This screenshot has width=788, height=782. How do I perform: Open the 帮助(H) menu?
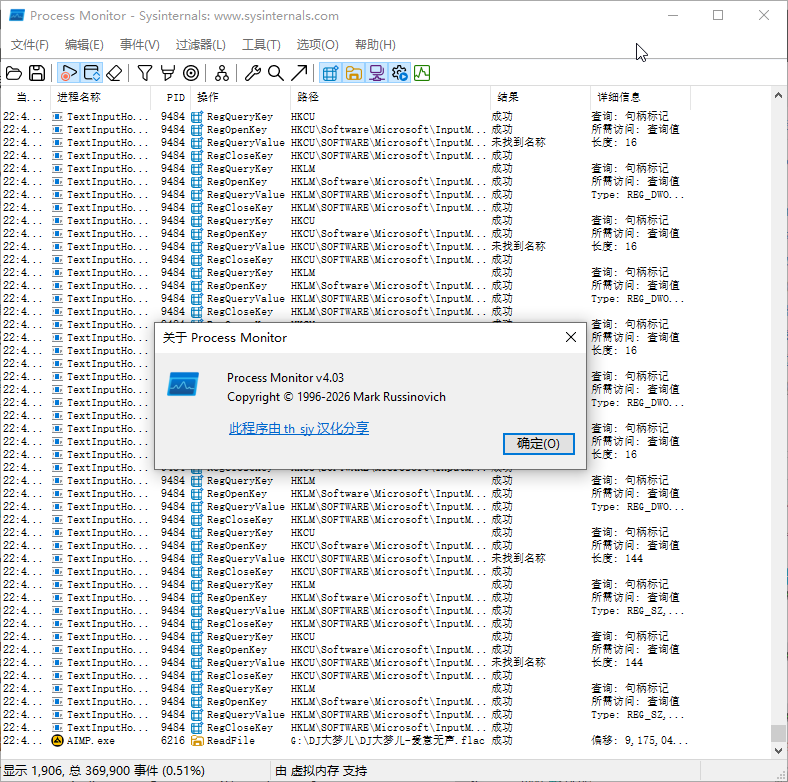(375, 45)
